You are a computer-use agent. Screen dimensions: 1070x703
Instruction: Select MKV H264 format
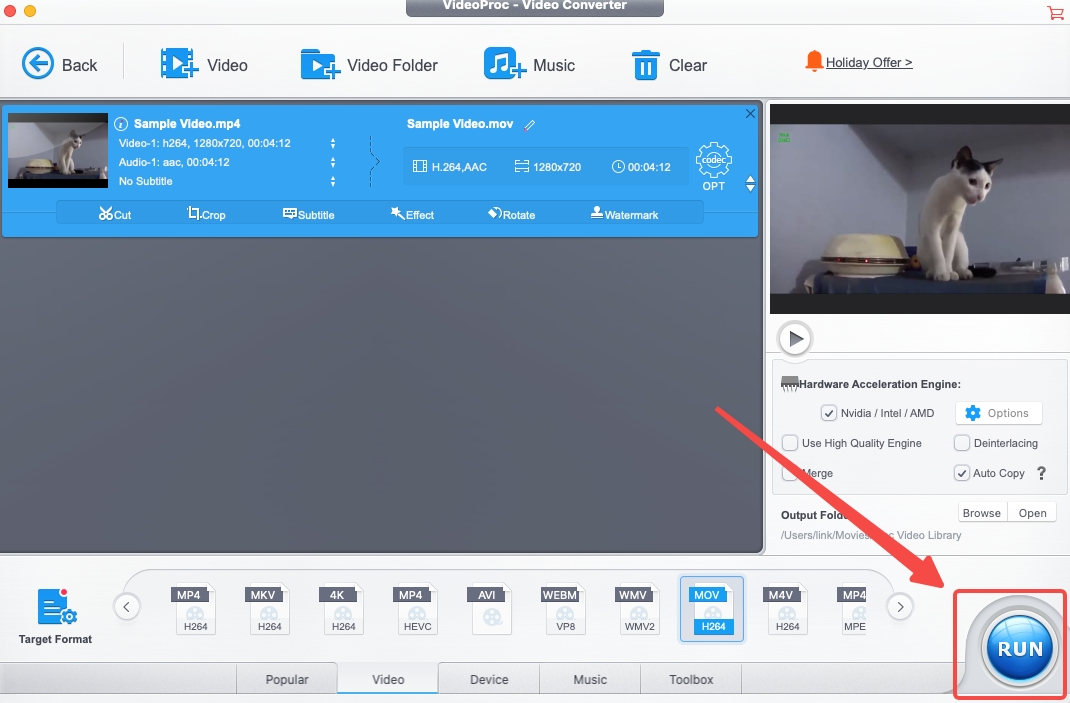[267, 609]
